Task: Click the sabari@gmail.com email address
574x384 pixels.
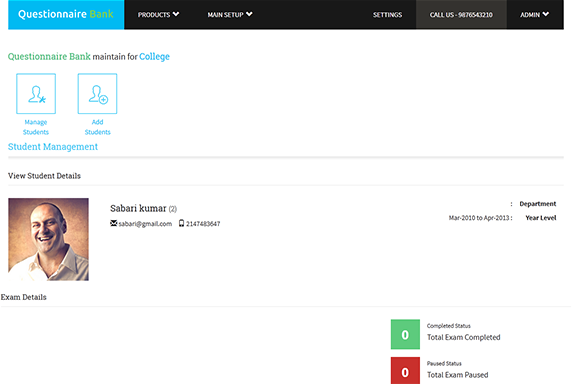Action: pos(145,224)
